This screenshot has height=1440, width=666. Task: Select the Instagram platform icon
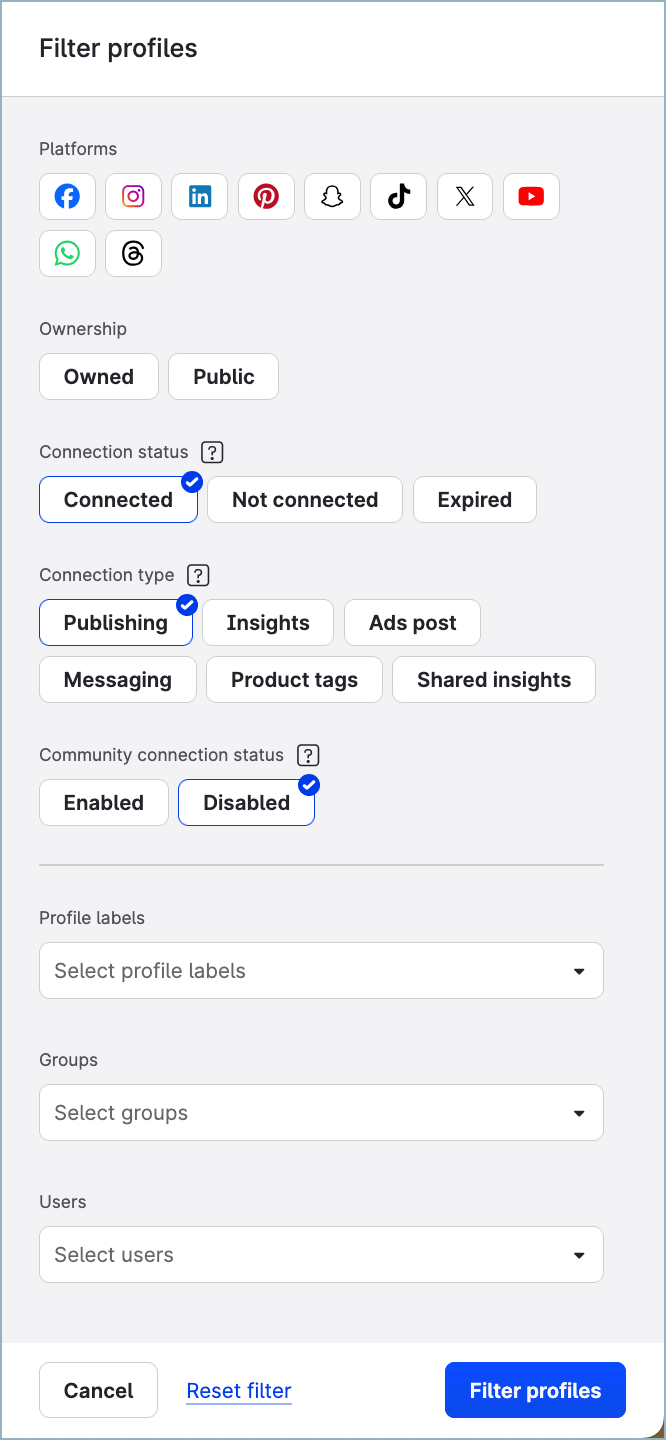[x=133, y=196]
